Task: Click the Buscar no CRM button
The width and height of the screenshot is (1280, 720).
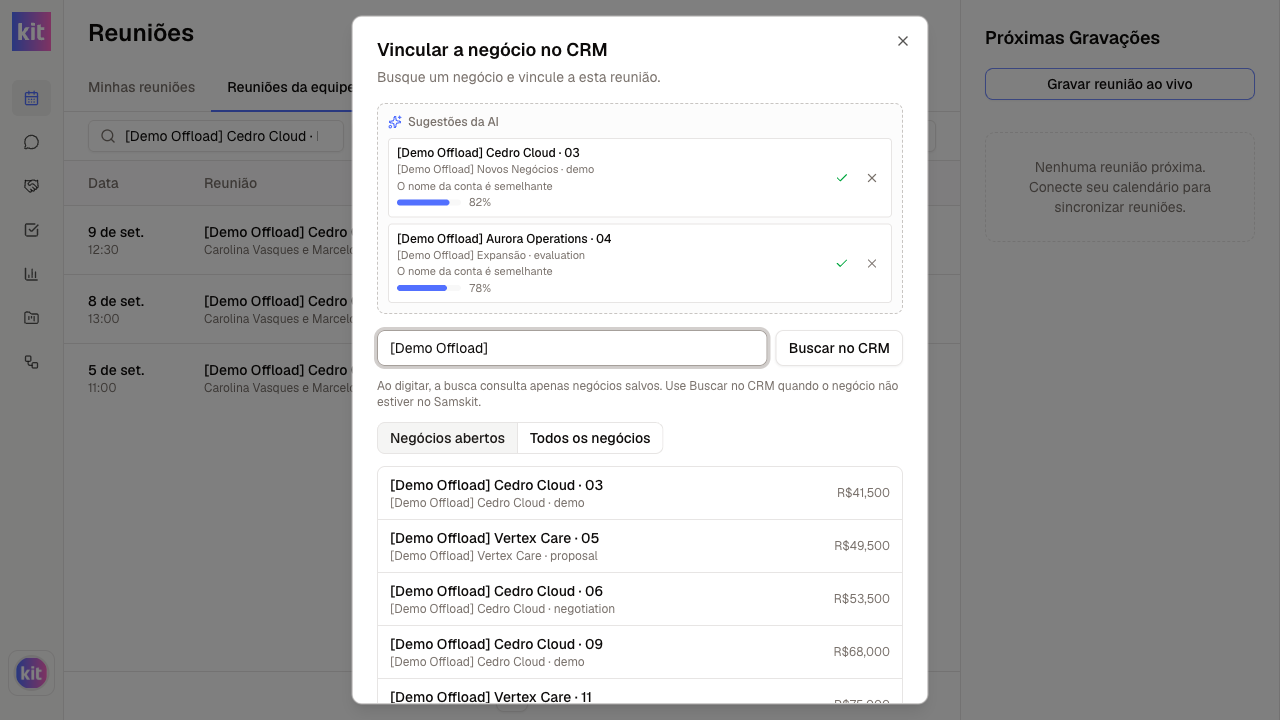Action: 839,348
